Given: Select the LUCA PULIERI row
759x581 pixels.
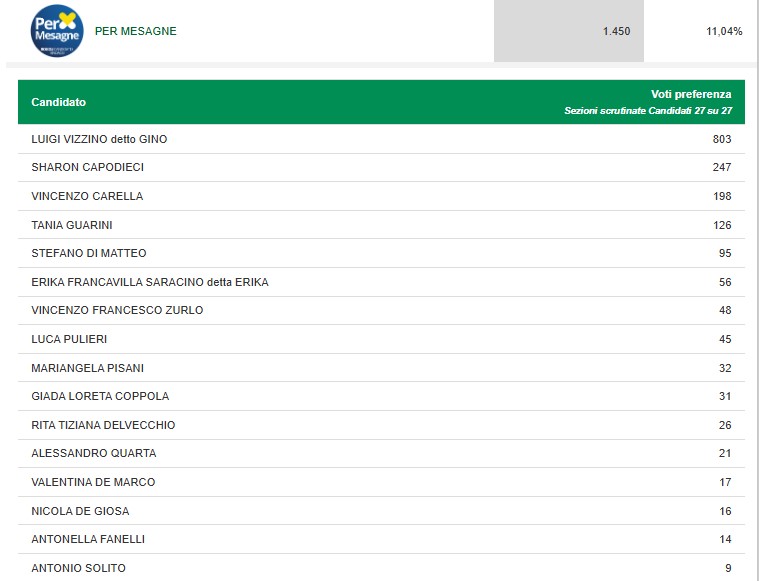Looking at the screenshot, I should point(381,339).
